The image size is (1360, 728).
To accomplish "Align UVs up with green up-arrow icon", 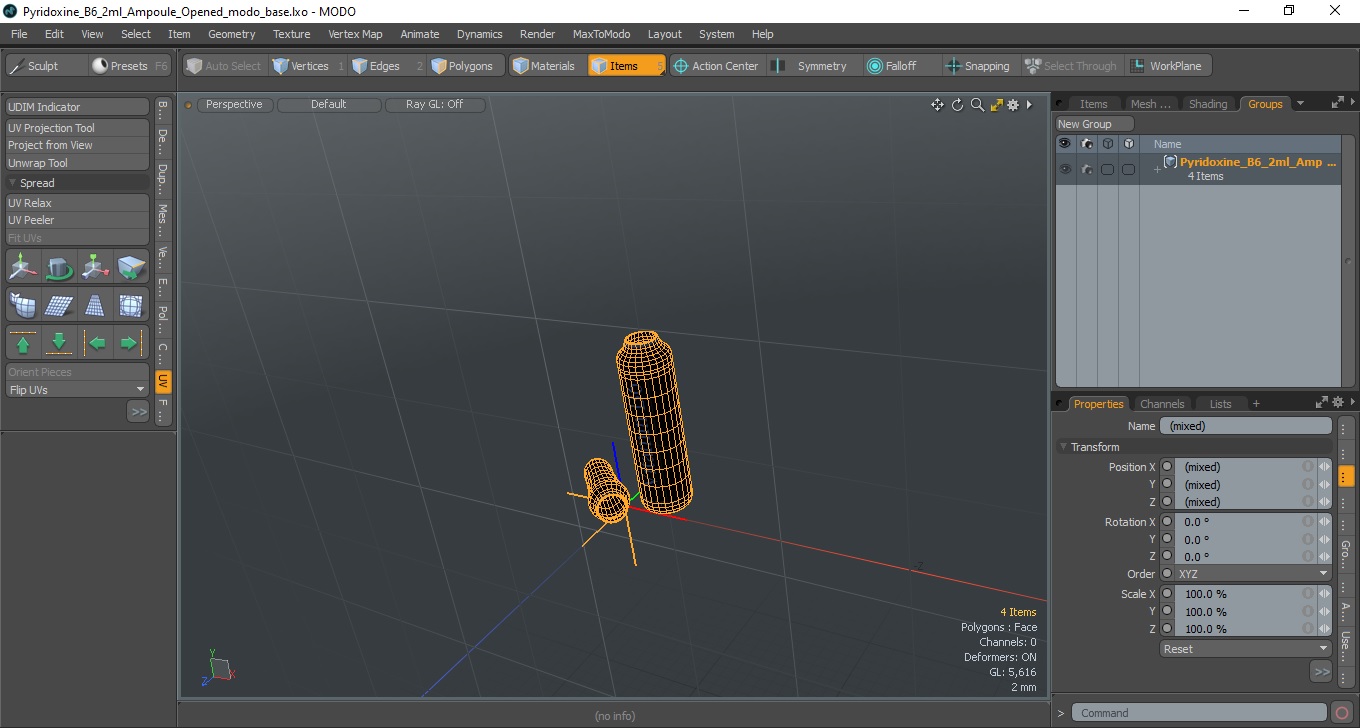I will click(23, 343).
